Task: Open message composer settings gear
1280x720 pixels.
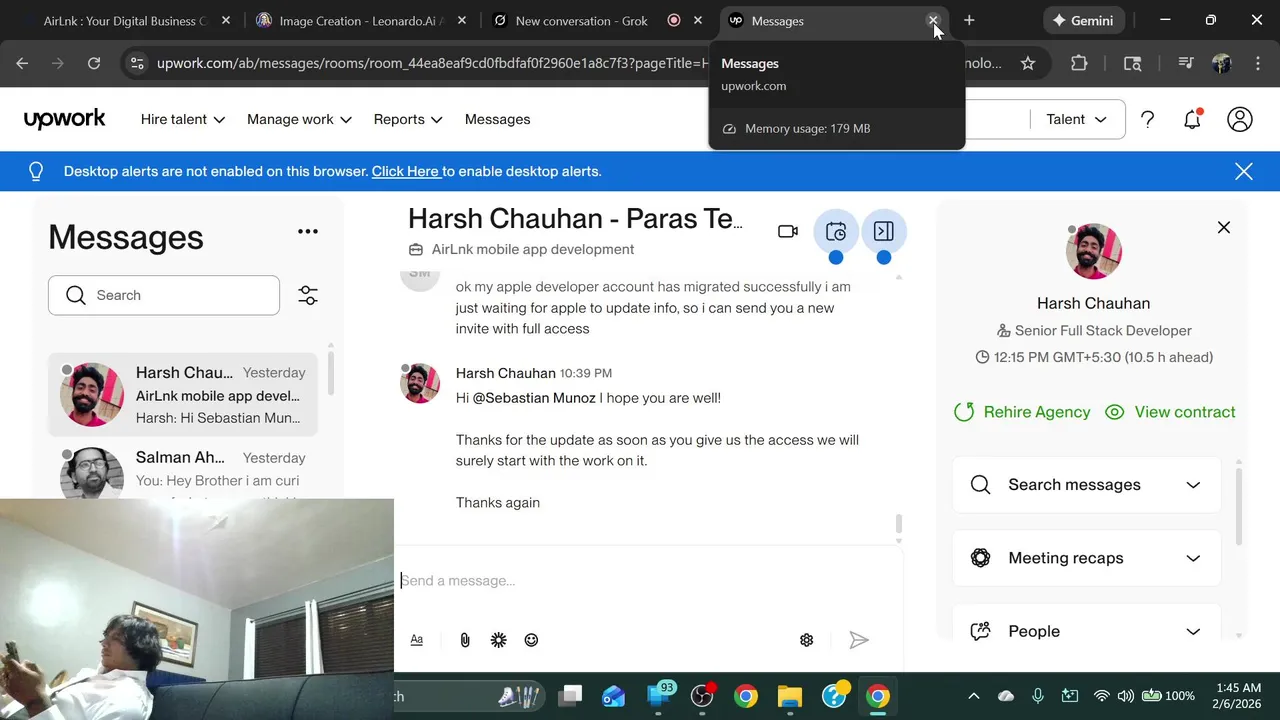Action: tap(807, 640)
